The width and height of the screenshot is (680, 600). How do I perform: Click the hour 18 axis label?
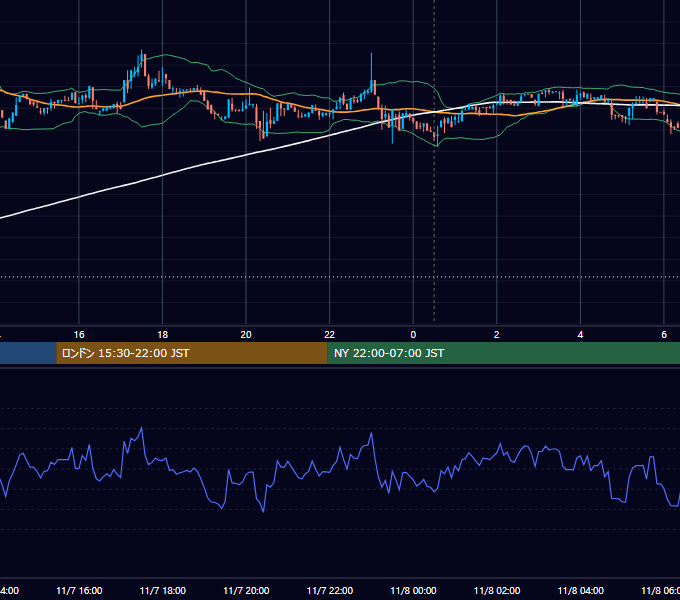coord(163,335)
